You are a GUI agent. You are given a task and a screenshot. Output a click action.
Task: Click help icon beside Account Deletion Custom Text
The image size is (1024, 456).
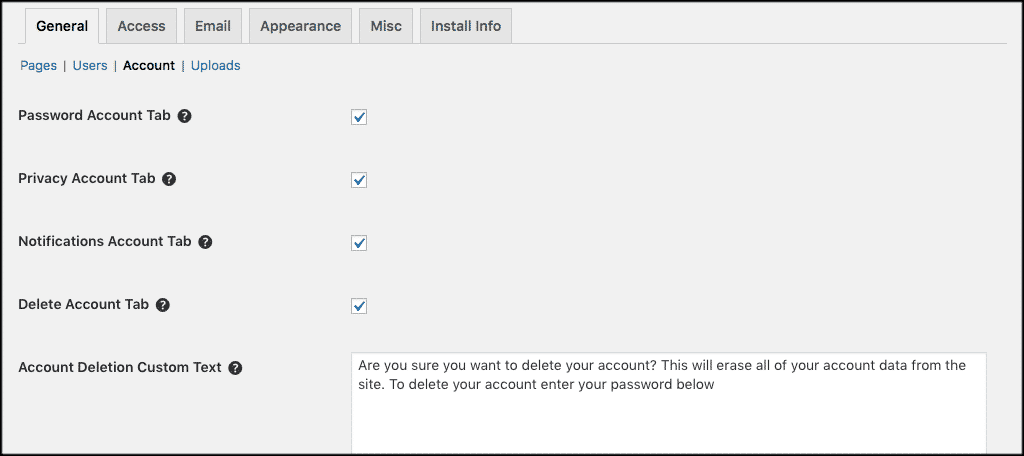(235, 368)
